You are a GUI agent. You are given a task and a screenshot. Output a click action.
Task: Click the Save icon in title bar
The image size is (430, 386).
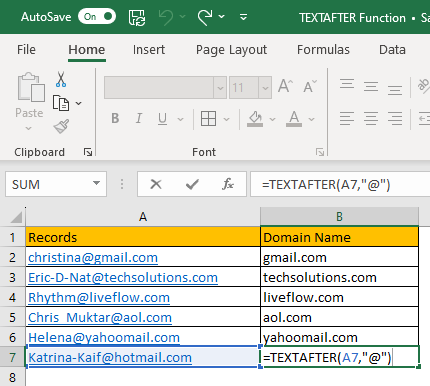[137, 17]
